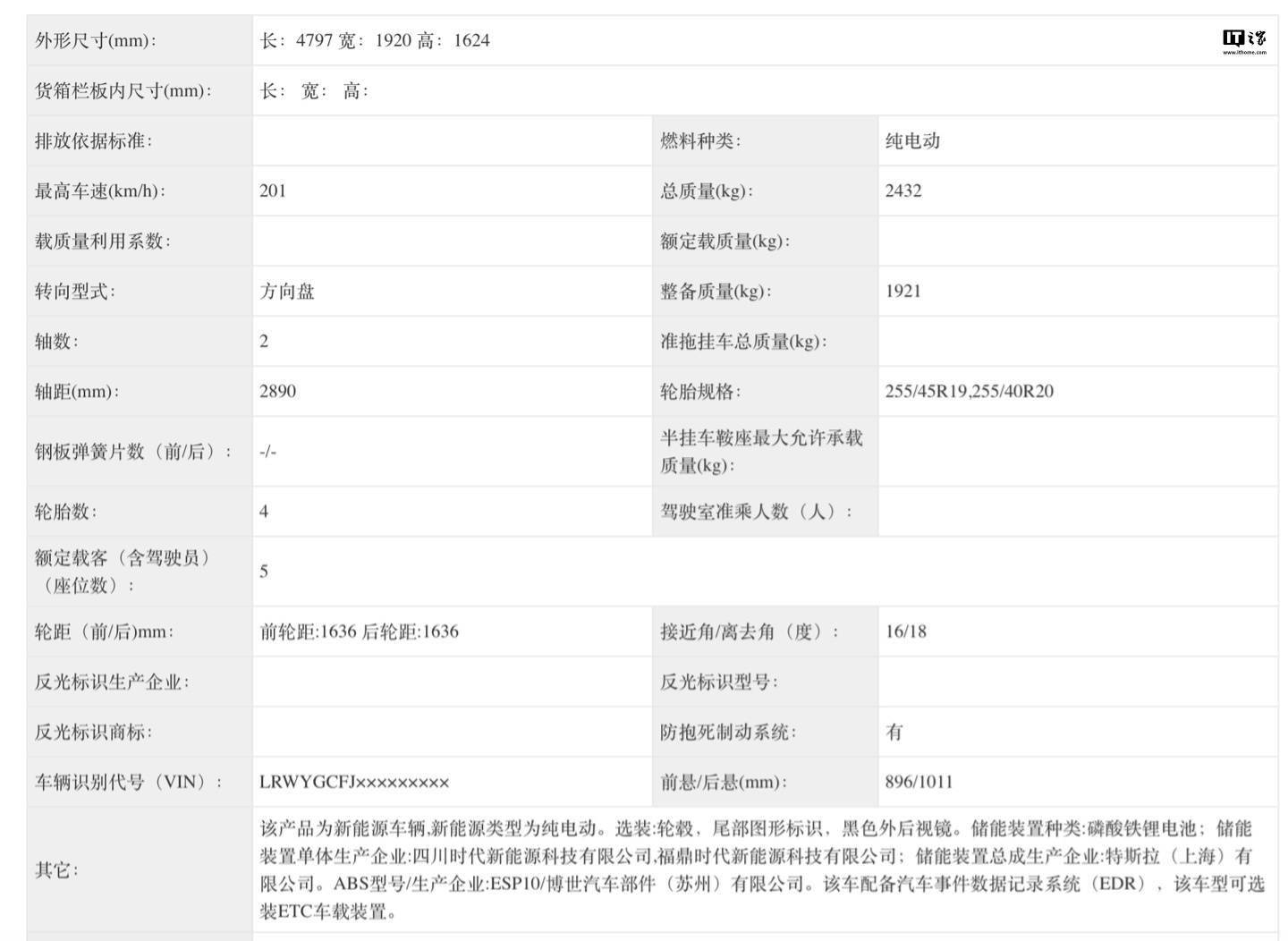Image resolution: width=1288 pixels, height=941 pixels.
Task: Click the label 反光标识生产企业:
Action: pyautogui.click(x=112, y=682)
